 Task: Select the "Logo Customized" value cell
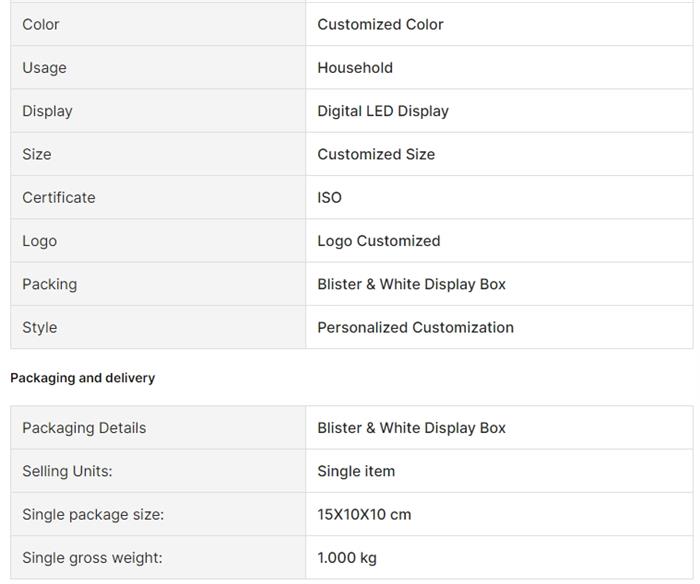click(379, 241)
